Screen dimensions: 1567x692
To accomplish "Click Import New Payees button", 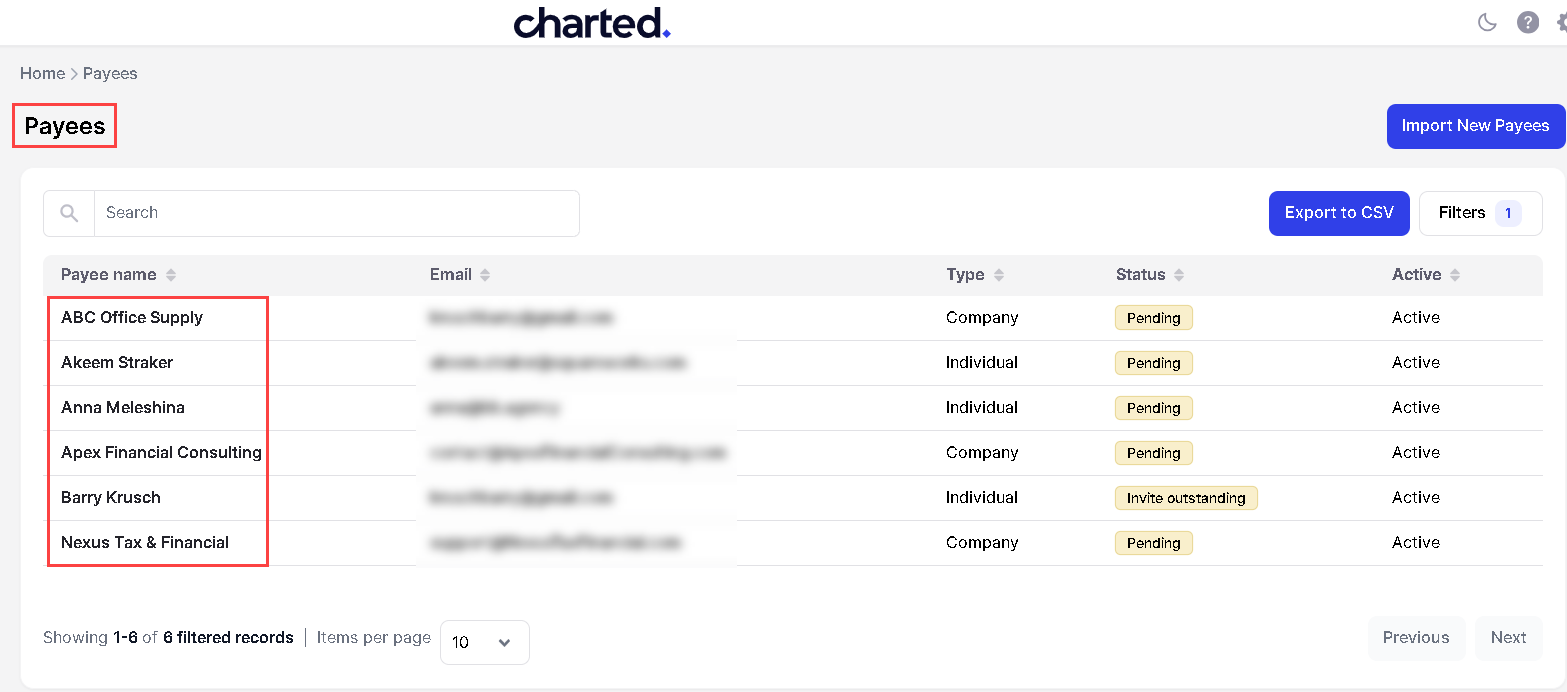I will click(1475, 126).
